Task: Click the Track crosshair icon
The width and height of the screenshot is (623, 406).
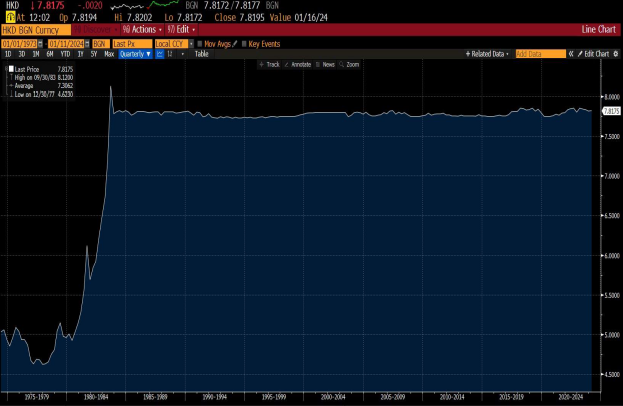Action: click(x=261, y=64)
